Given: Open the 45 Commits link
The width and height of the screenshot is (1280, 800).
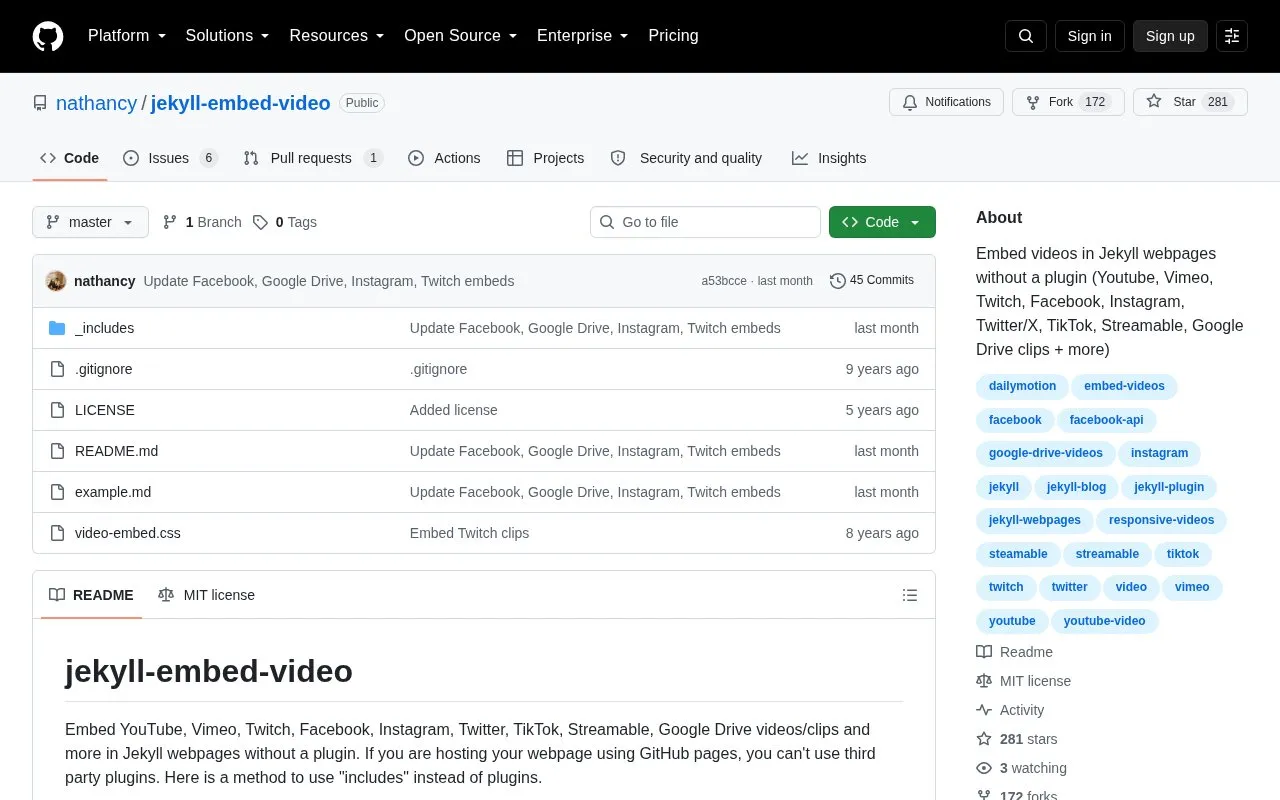Looking at the screenshot, I should (x=872, y=281).
